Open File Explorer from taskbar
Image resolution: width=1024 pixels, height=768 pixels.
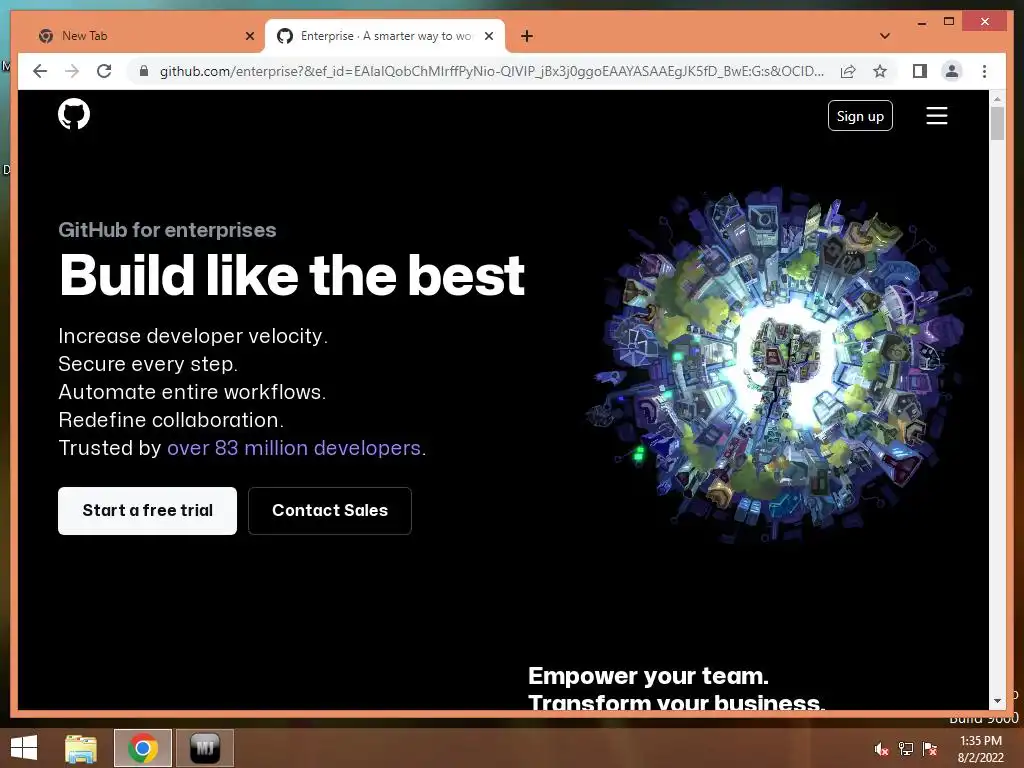pos(81,748)
